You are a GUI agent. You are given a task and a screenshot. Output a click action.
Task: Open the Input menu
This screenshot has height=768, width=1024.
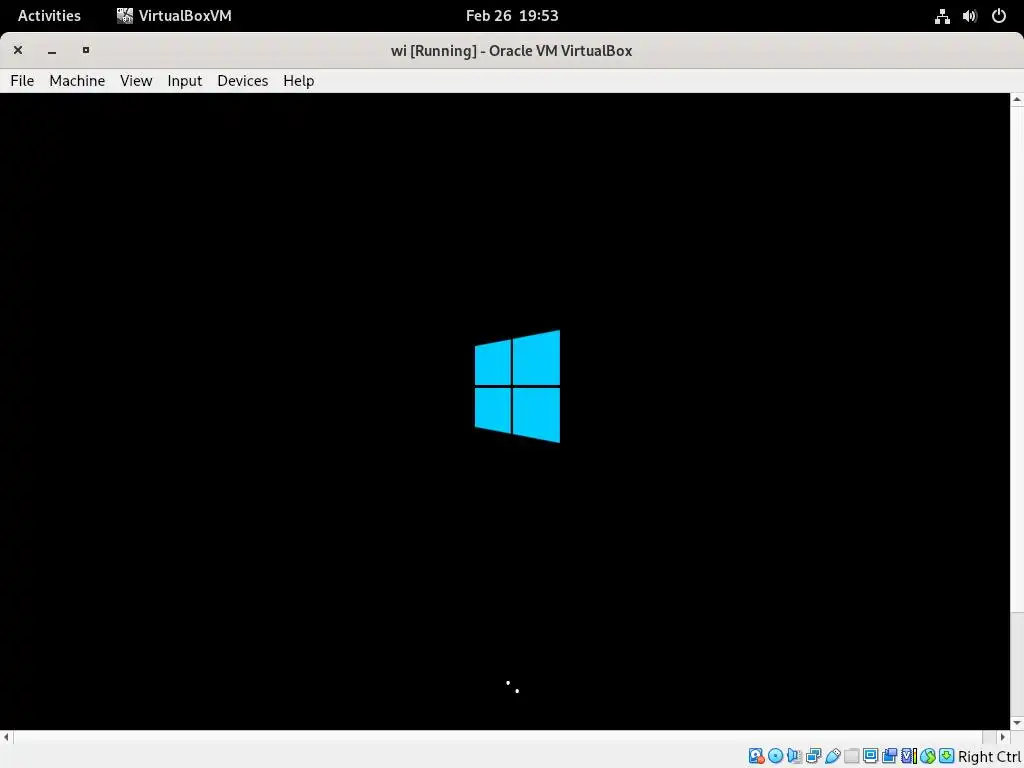(x=185, y=80)
